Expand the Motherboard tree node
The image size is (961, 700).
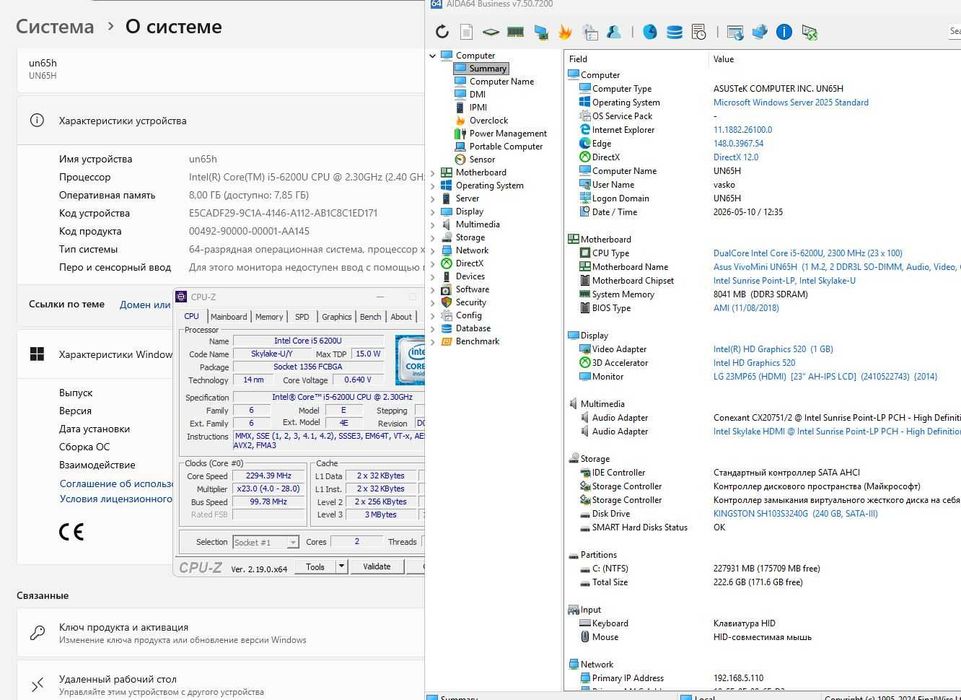(433, 173)
